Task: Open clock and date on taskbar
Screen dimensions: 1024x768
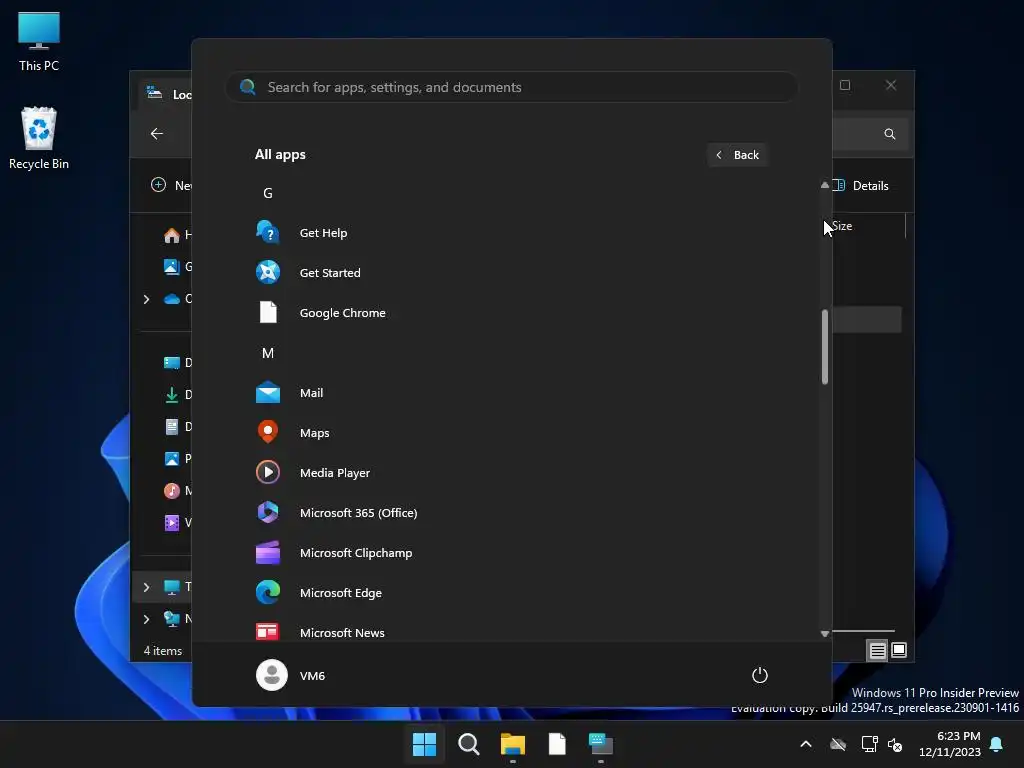Action: pos(950,744)
